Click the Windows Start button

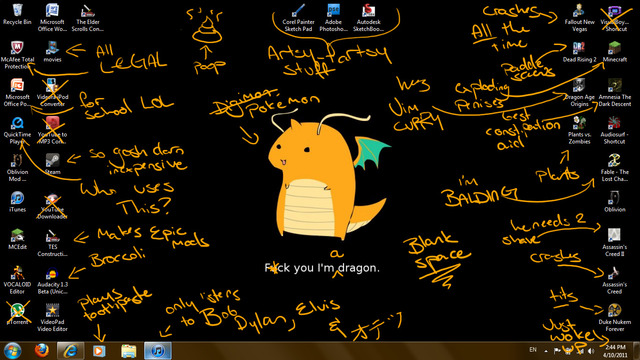12,351
